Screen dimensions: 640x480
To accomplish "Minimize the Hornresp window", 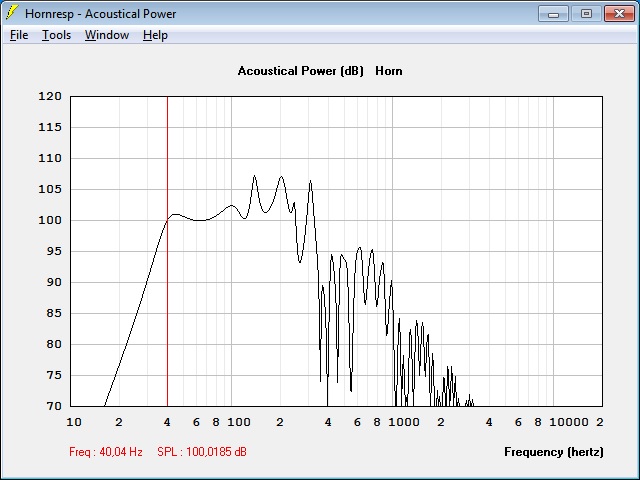I will coord(553,14).
